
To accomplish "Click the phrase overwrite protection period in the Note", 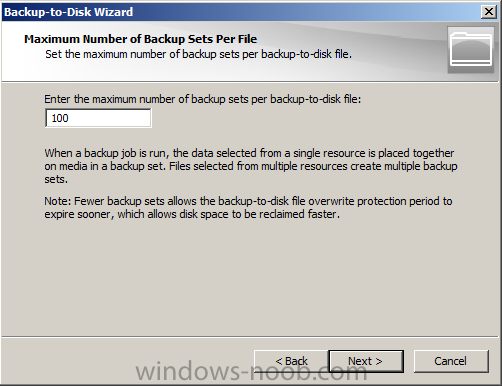I will tap(380, 201).
